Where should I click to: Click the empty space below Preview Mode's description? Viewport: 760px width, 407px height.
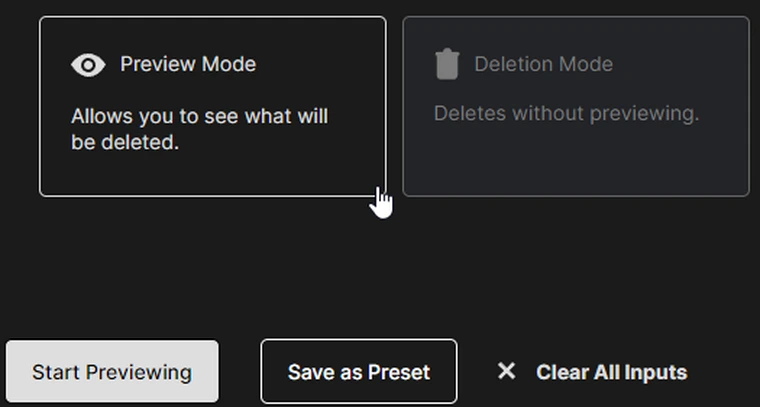[x=213, y=174]
